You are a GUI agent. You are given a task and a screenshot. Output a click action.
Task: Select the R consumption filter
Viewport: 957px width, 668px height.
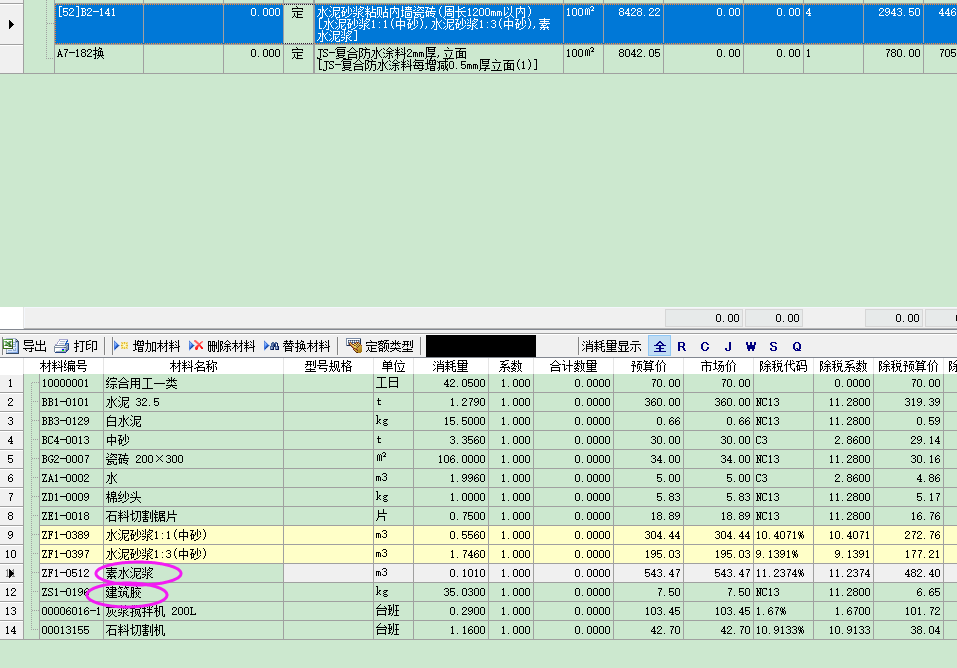682,346
